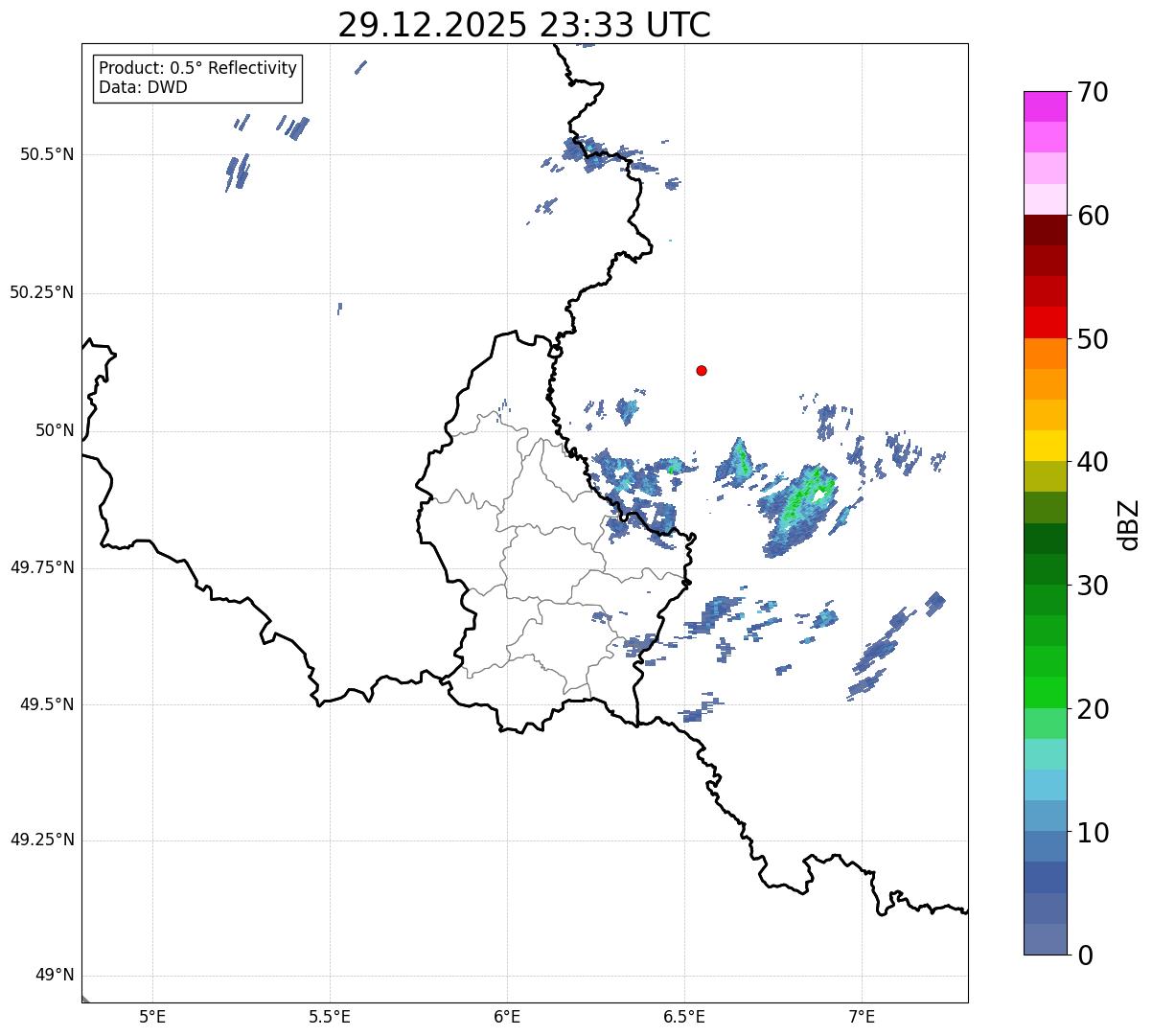This screenshot has width=1152, height=1036.
Task: Click the latitude label "50°N"
Action: pos(55,430)
